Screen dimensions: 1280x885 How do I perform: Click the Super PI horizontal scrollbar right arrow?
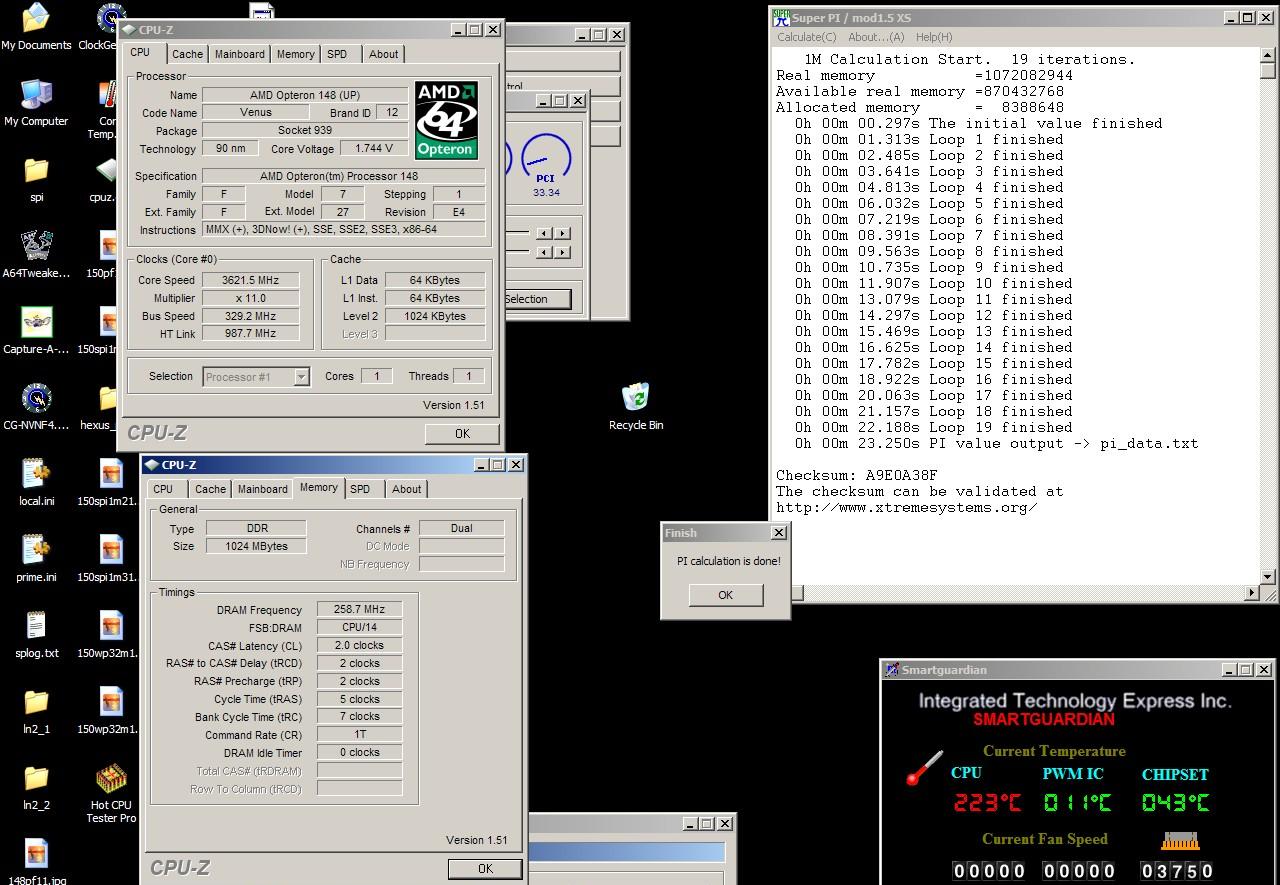pyautogui.click(x=1252, y=593)
